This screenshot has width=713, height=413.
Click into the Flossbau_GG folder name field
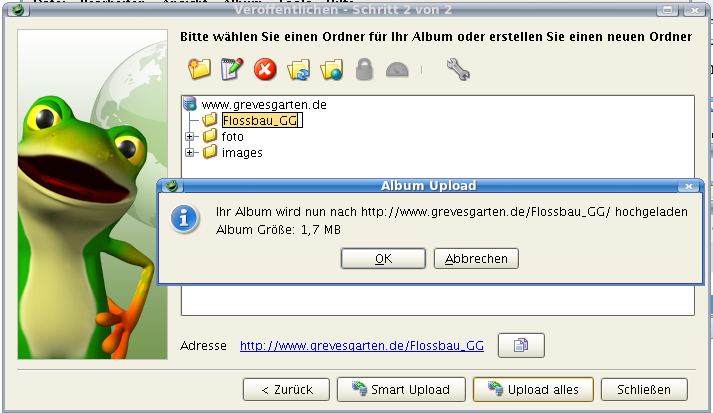point(262,121)
